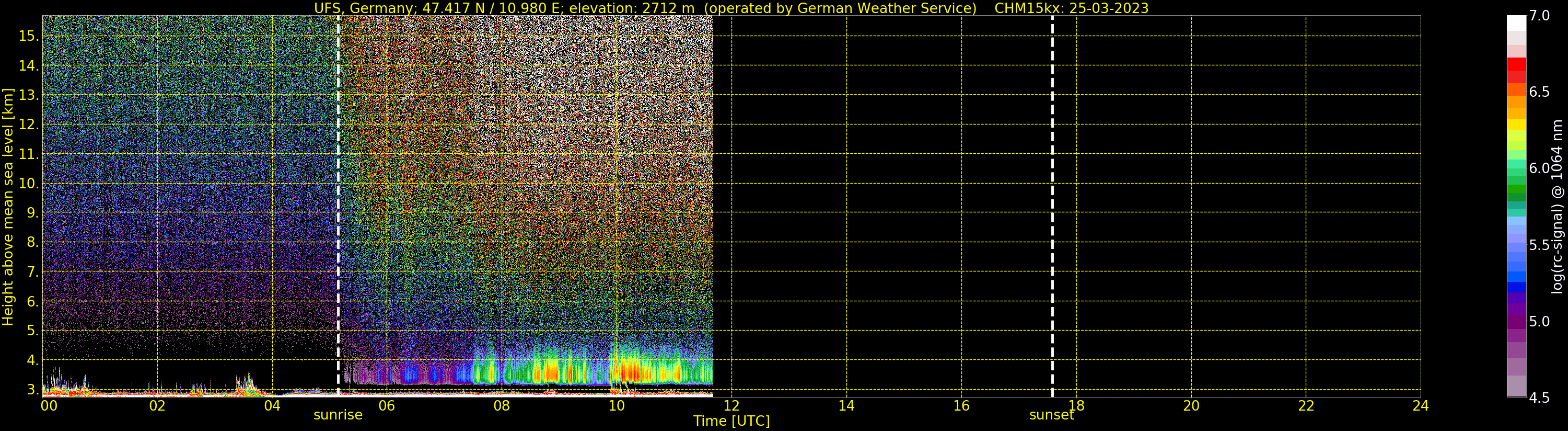This screenshot has width=1568, height=431.
Task: Click the y-axis tick label '11.'
Action: pos(29,154)
